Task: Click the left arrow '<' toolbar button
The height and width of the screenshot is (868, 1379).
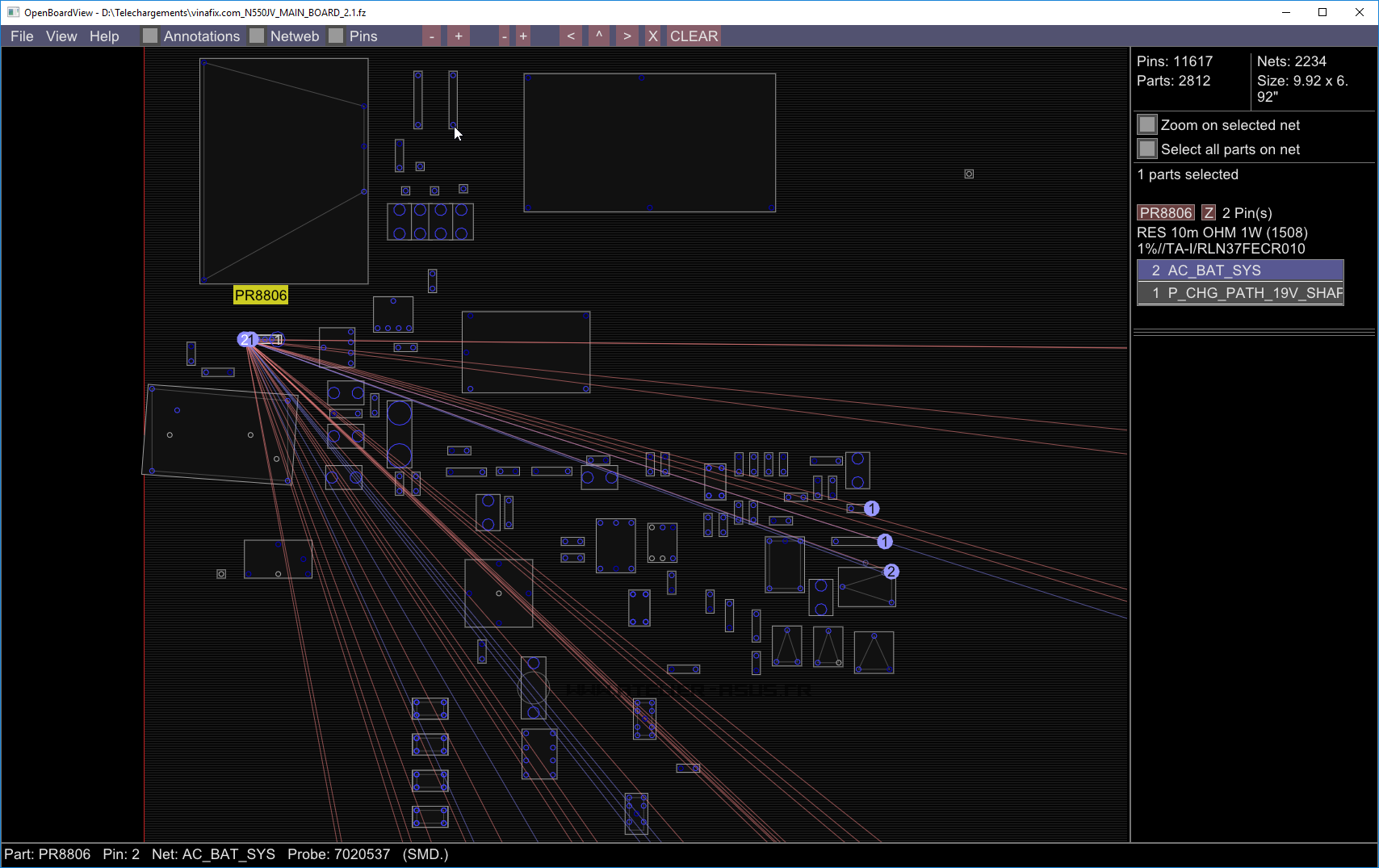Action: click(571, 36)
